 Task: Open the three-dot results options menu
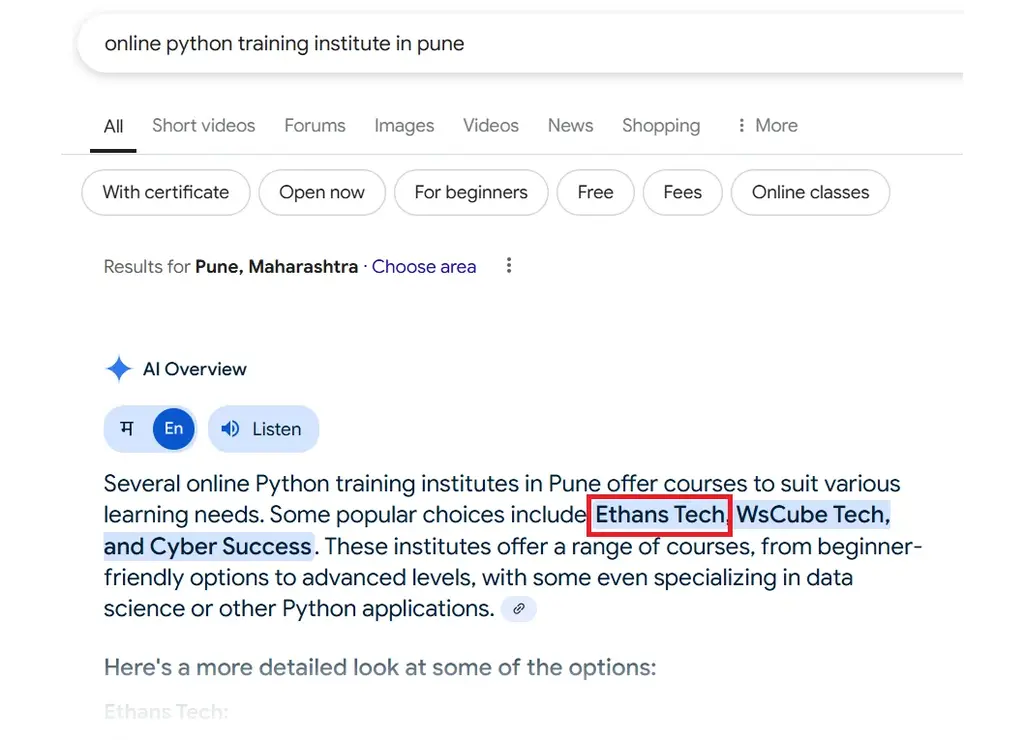tap(509, 266)
